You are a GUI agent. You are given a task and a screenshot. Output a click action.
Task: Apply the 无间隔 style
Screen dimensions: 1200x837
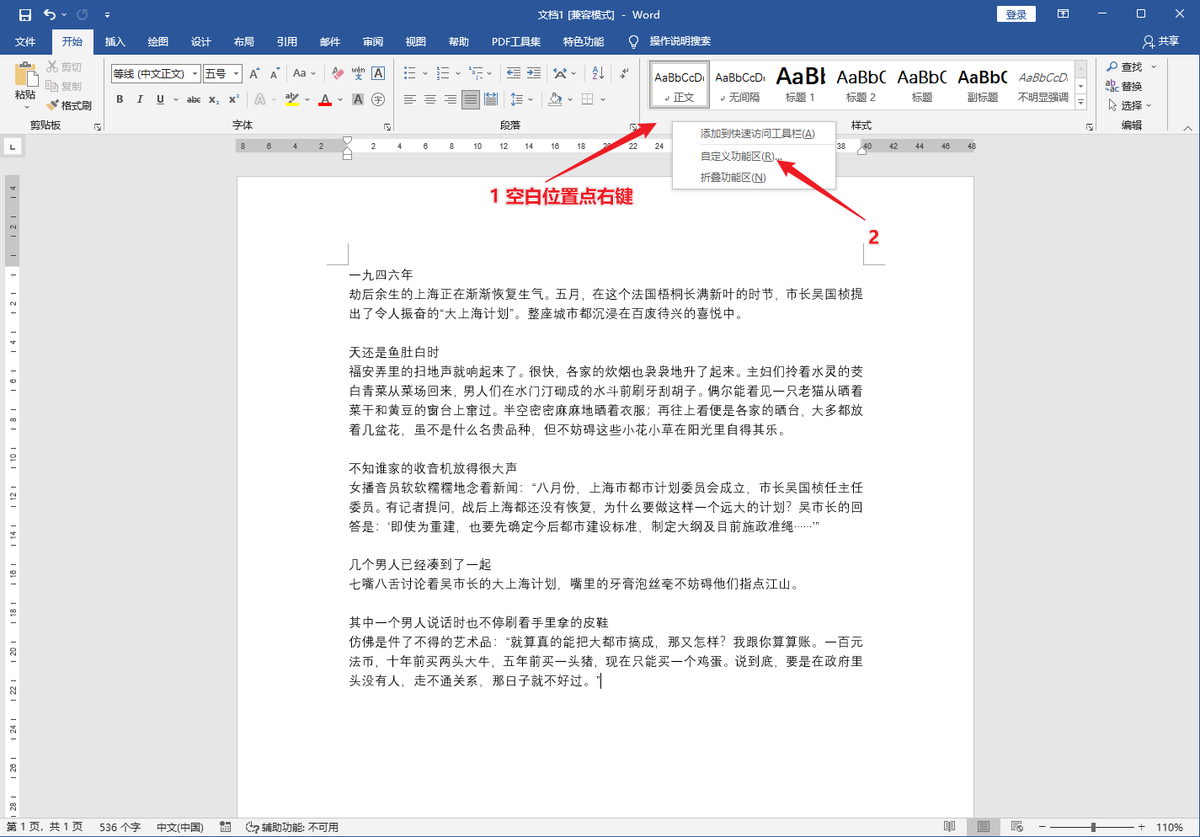pos(742,84)
